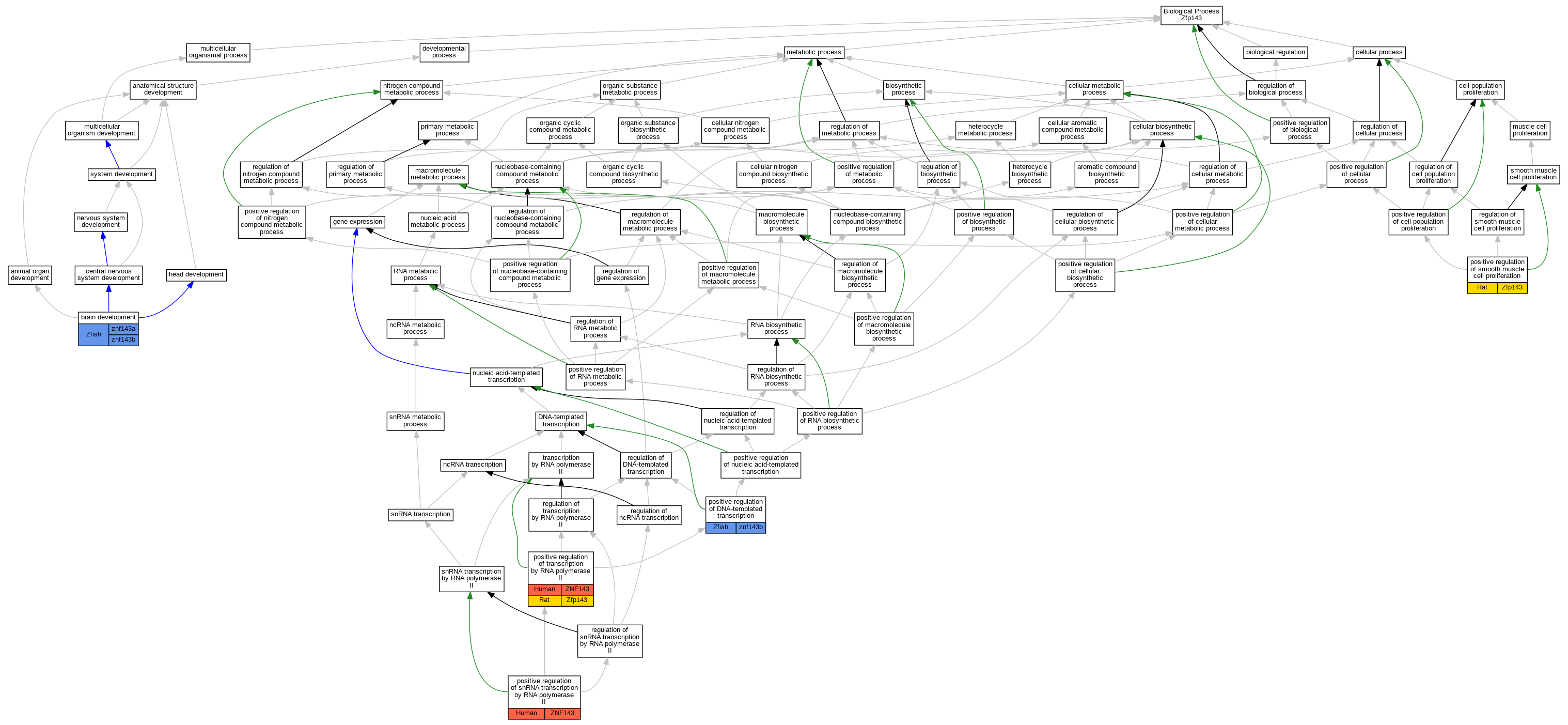Click the cellular process node
1568x725 pixels.
1378,52
